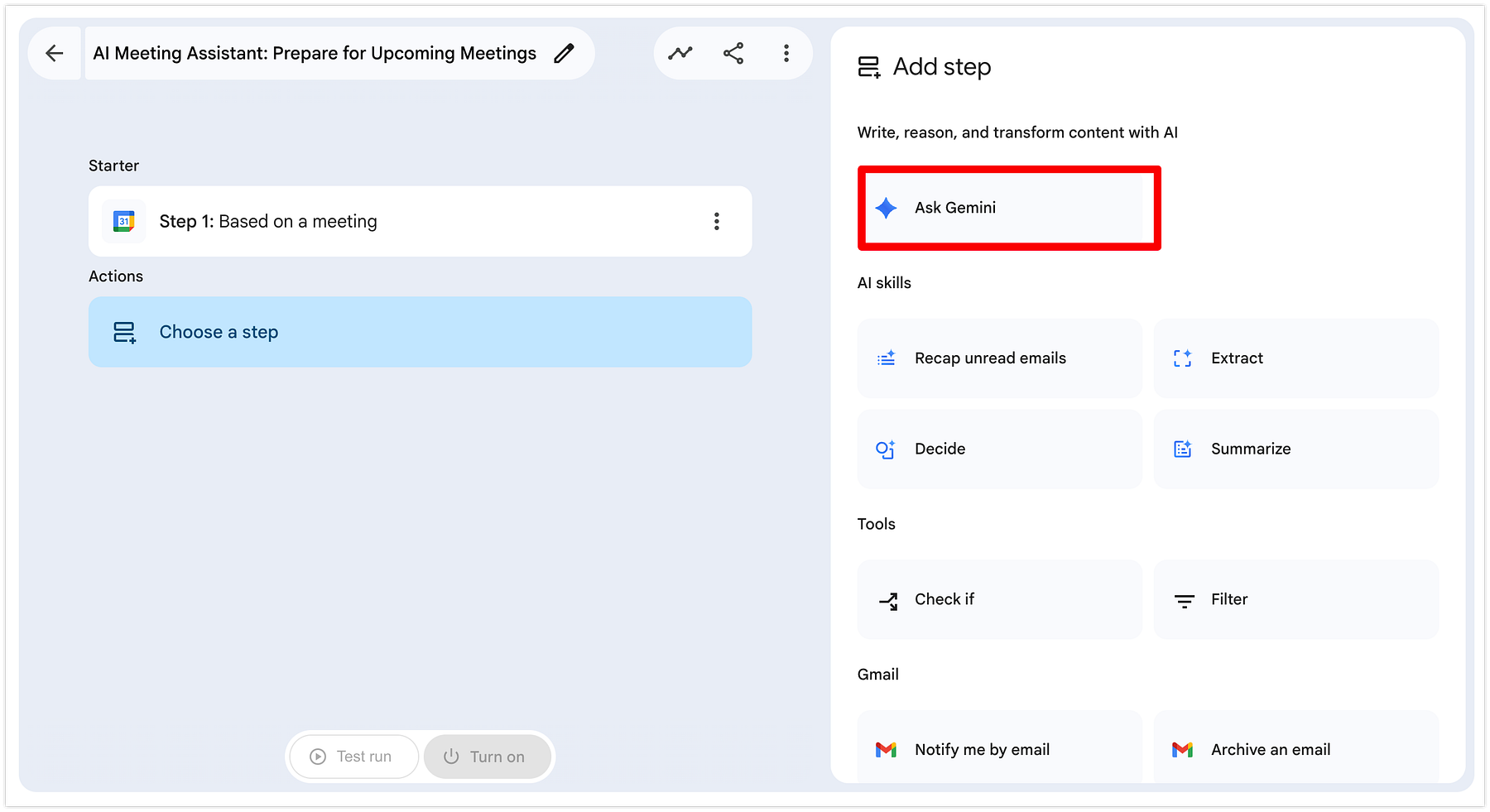This screenshot has width=1490, height=812.
Task: Click the Add step panel title
Action: tap(942, 67)
